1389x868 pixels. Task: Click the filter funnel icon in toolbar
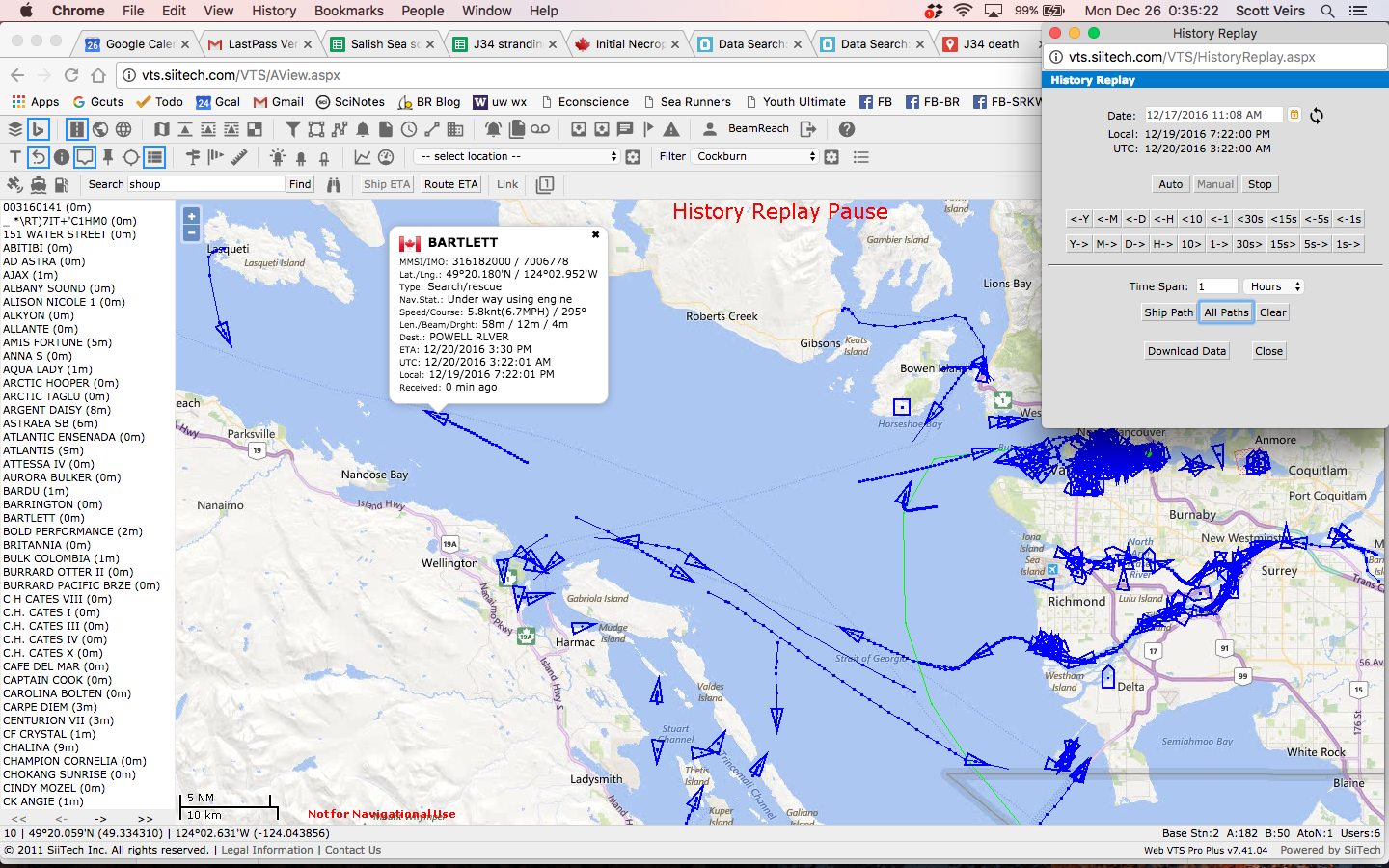pyautogui.click(x=293, y=129)
